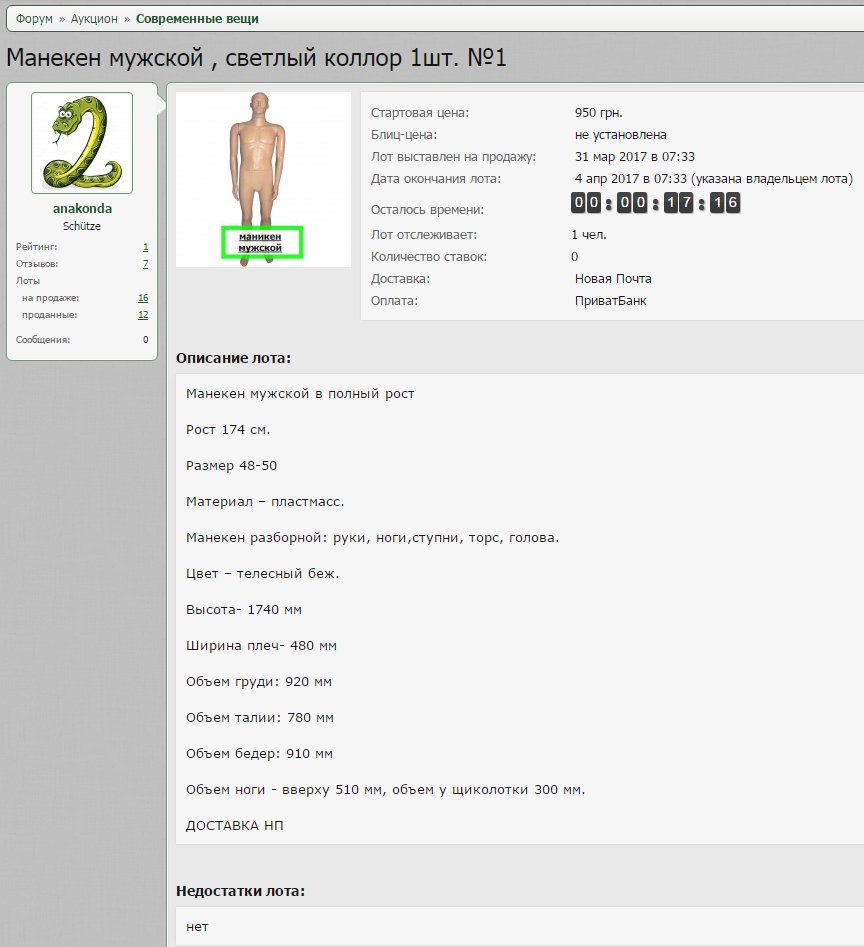864x947 pixels.
Task: View the seller's 7 Отзывов link
Action: 145,264
